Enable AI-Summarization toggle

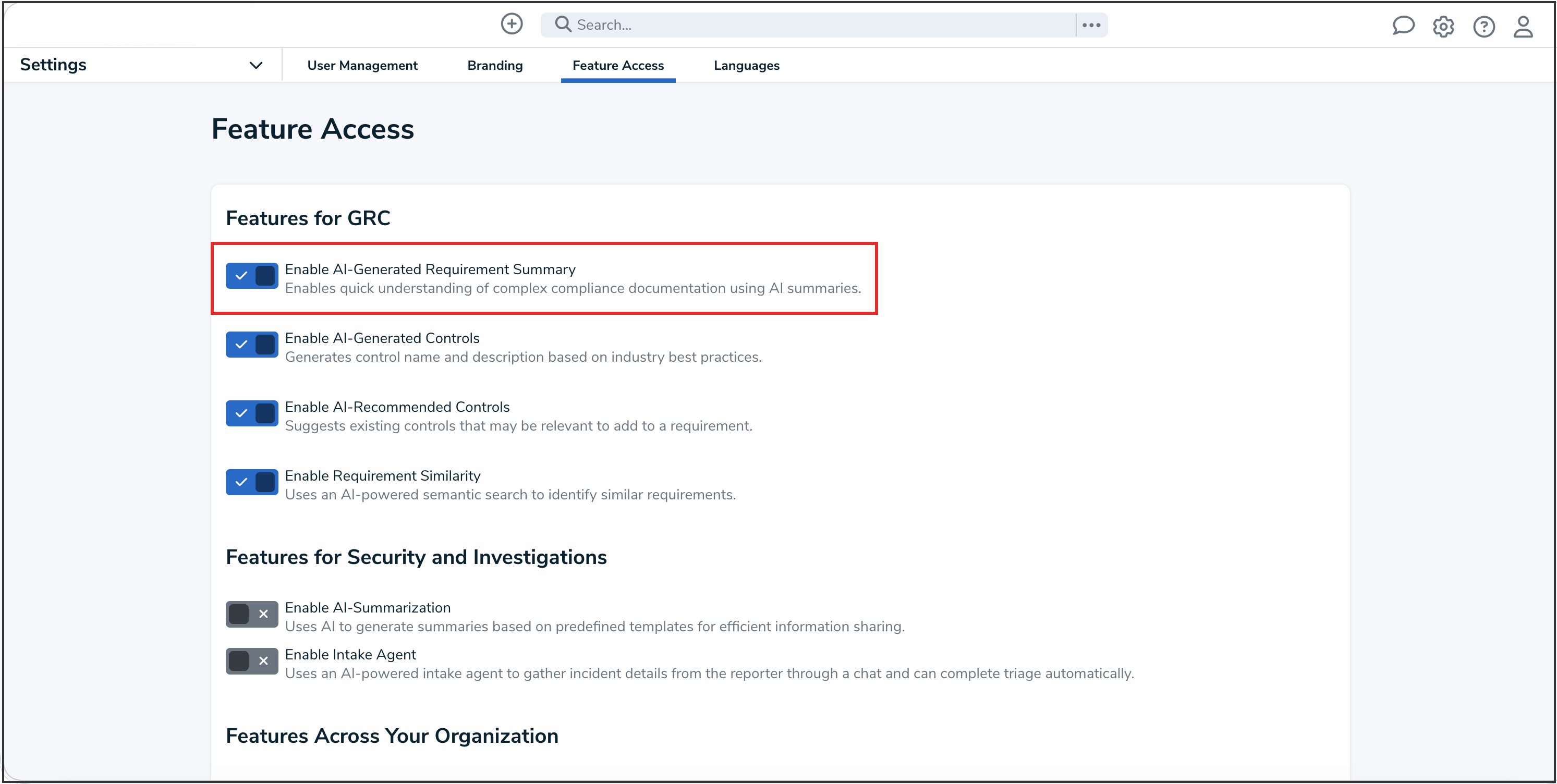(x=251, y=614)
